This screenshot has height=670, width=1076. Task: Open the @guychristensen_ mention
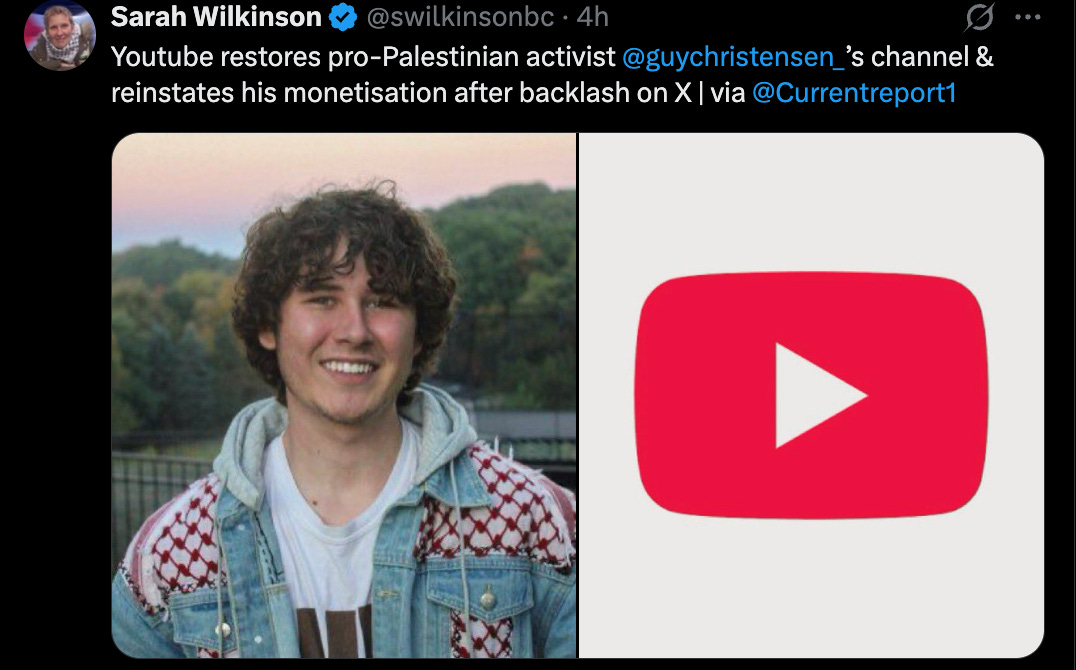(x=734, y=57)
